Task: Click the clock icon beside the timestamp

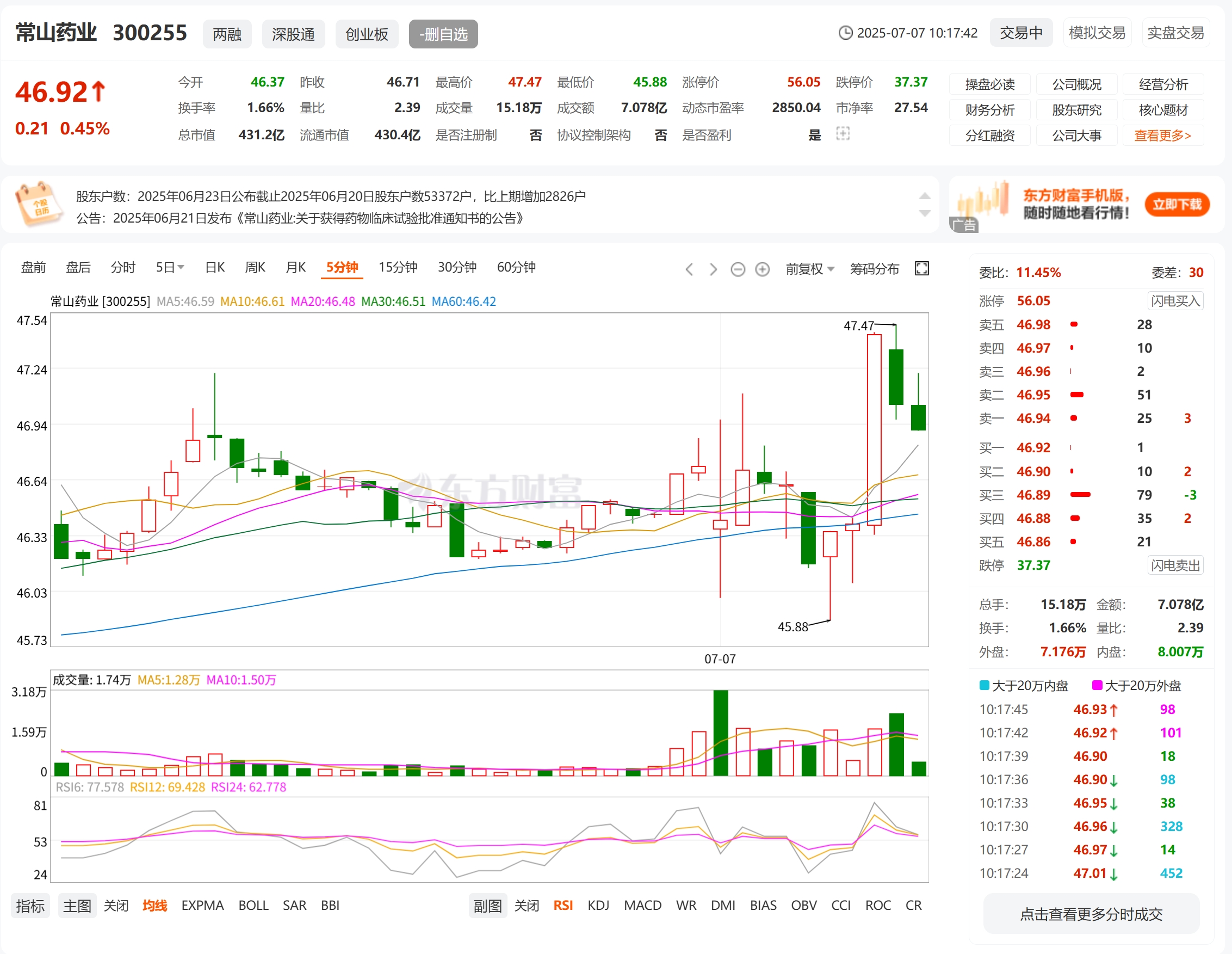Action: [845, 33]
